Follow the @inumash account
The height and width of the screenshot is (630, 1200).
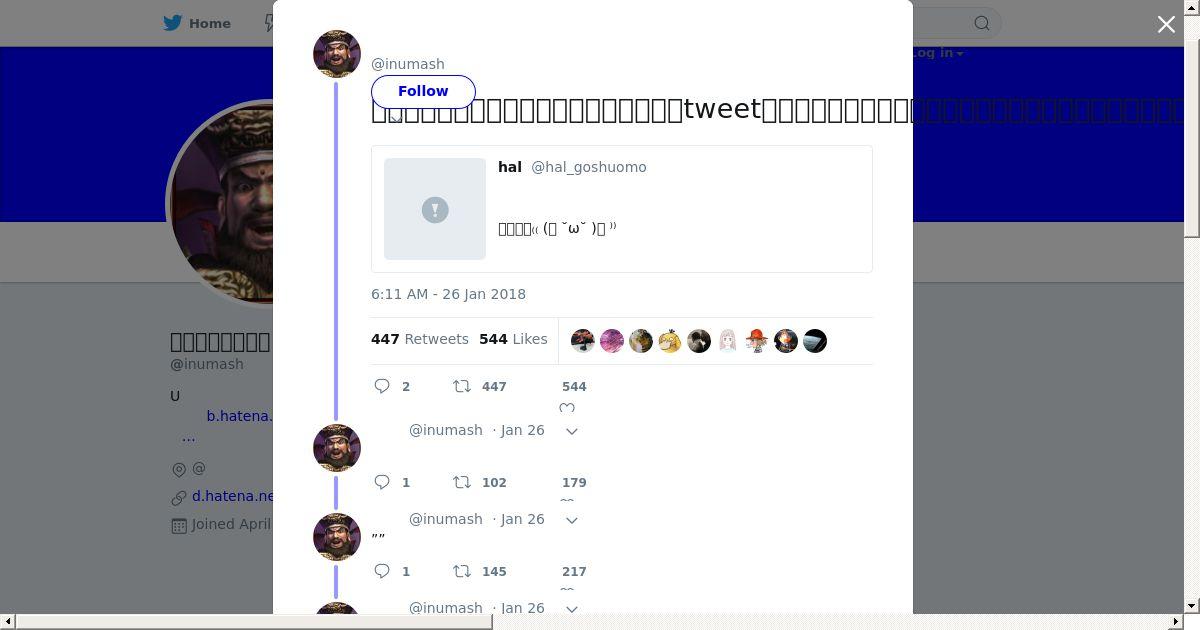pos(423,91)
